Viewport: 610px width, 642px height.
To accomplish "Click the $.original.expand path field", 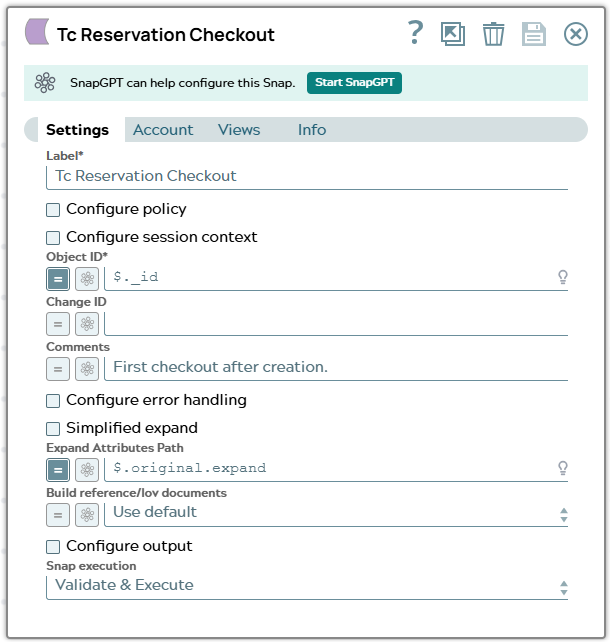I will [336, 469].
